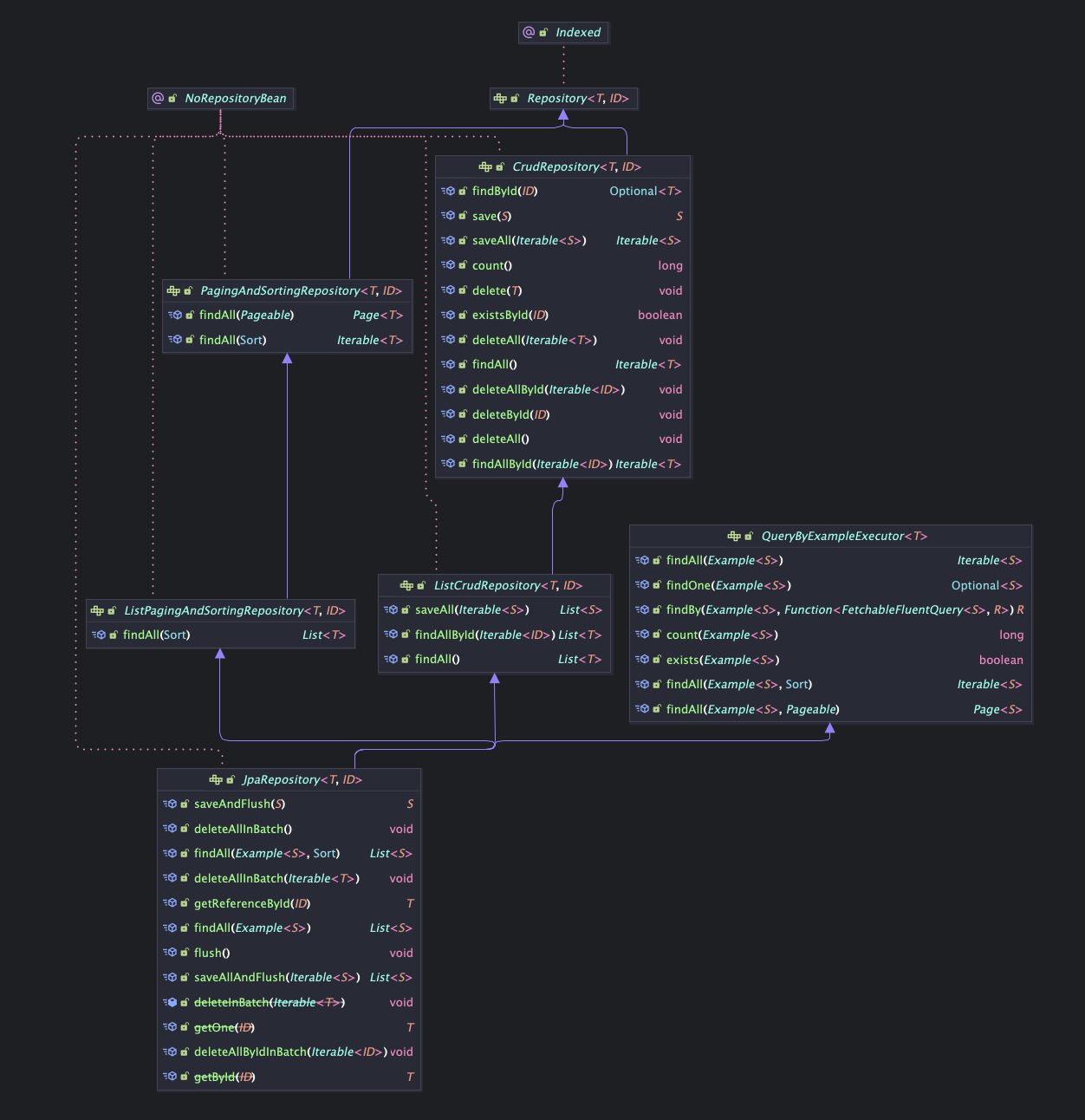
Task: Select the CrudRepository<T, ID> header
Action: (x=563, y=166)
